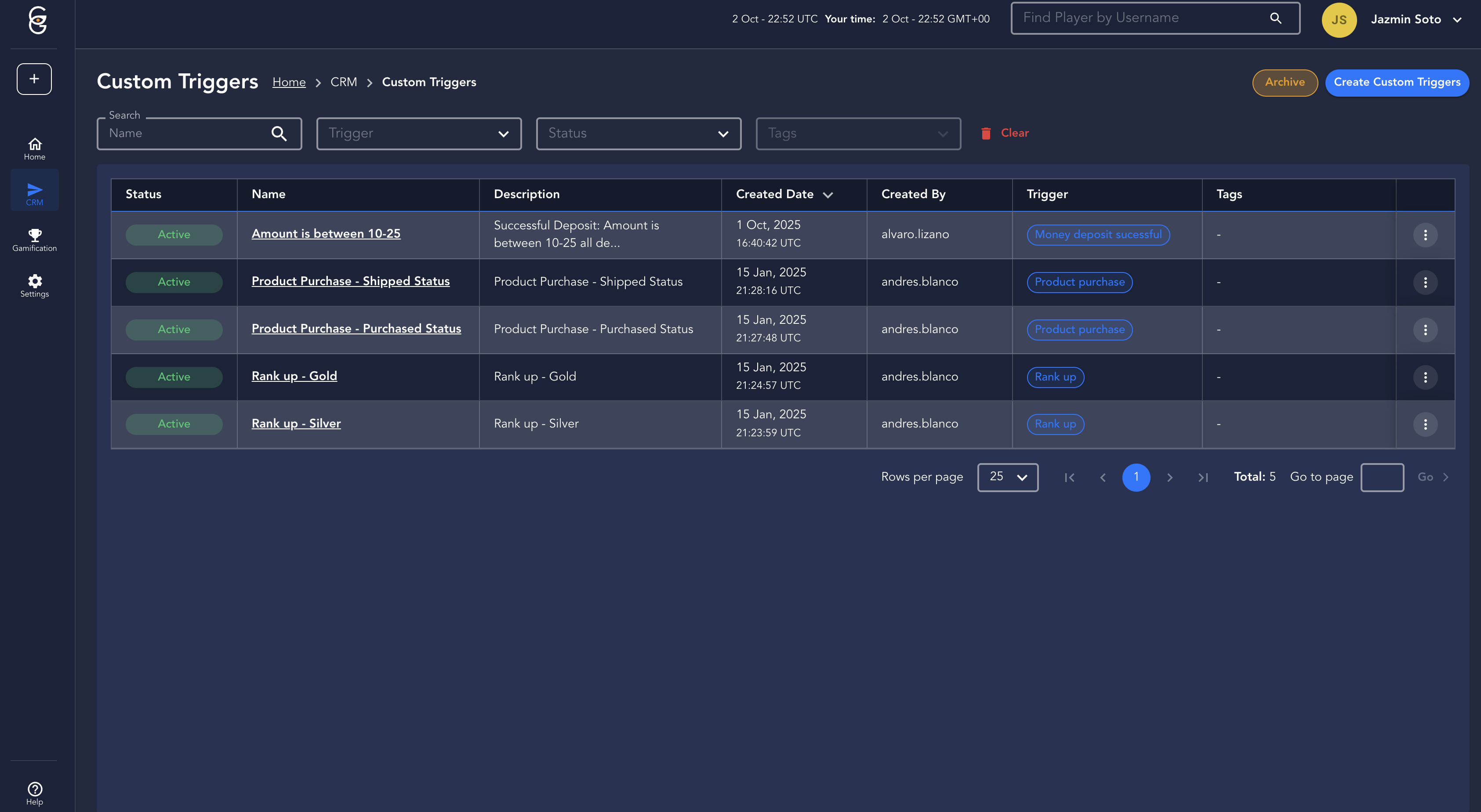Navigate to Home in the sidebar
The image size is (1481, 812).
(34, 148)
